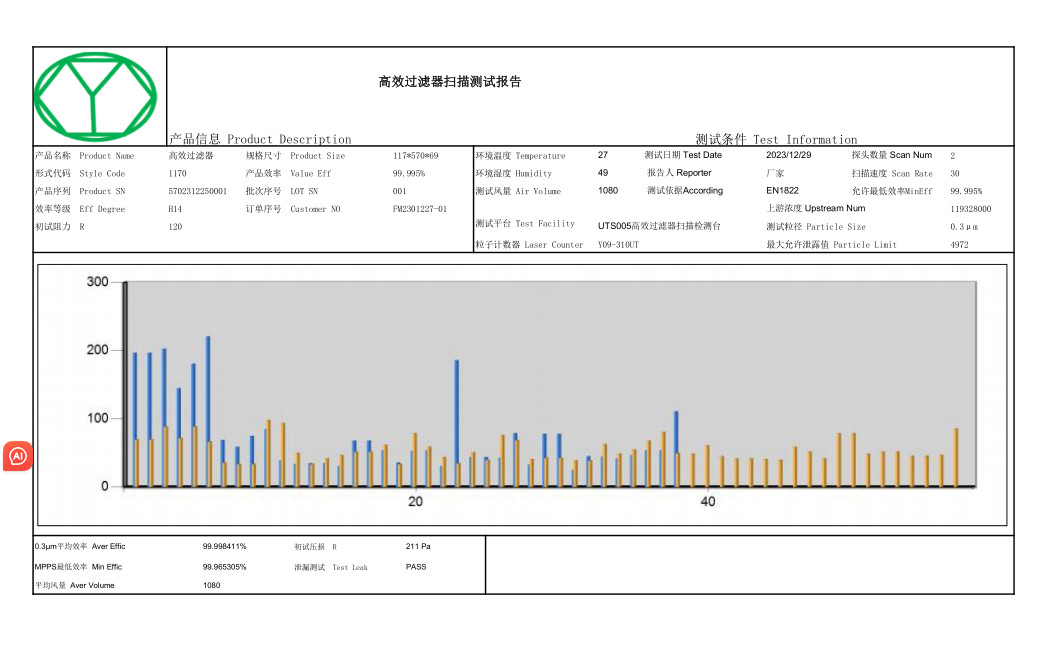Click the Upstream Num value 119328000
Image resolution: width=1046 pixels, height=650 pixels.
(x=970, y=209)
